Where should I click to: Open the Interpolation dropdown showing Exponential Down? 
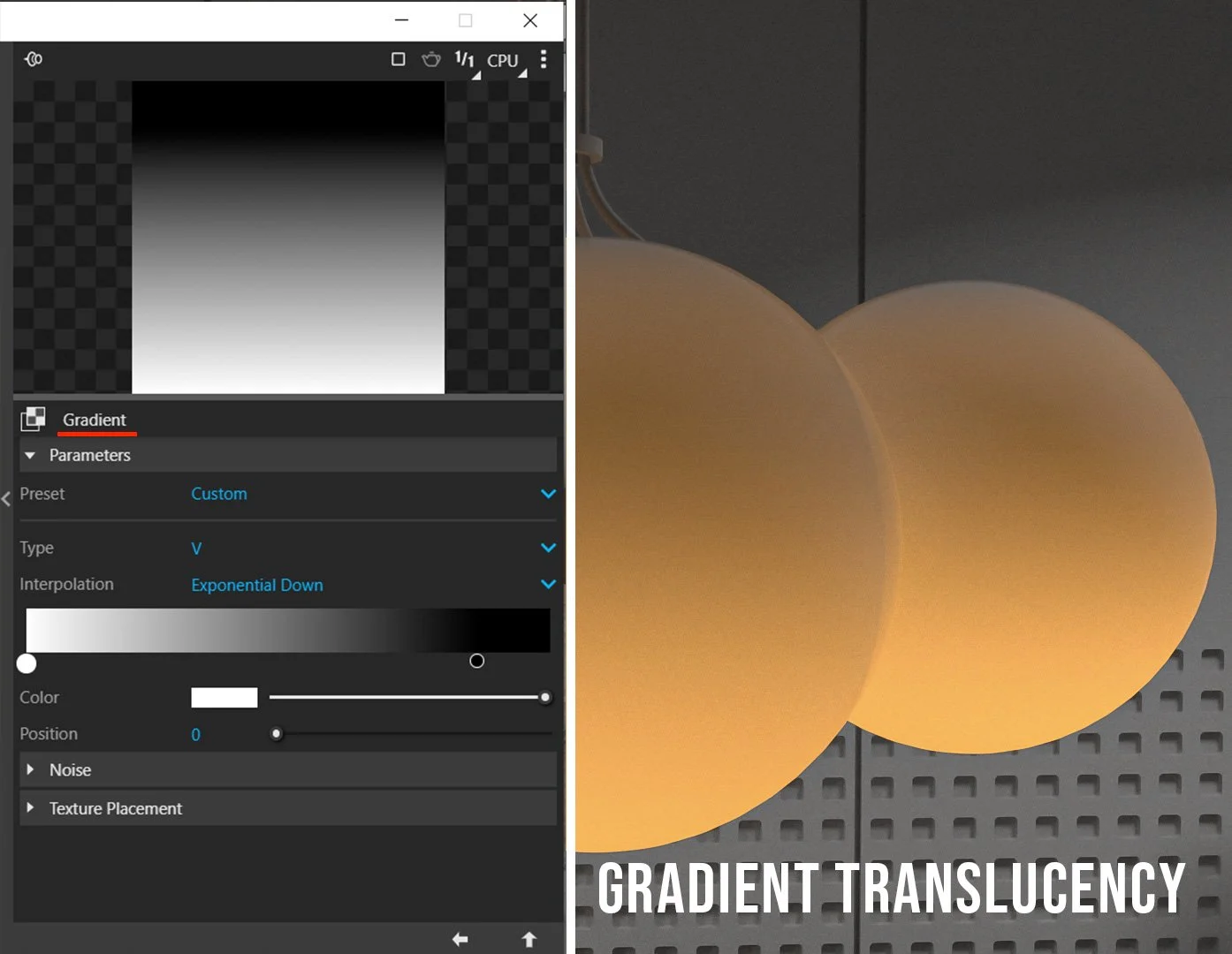tap(548, 584)
